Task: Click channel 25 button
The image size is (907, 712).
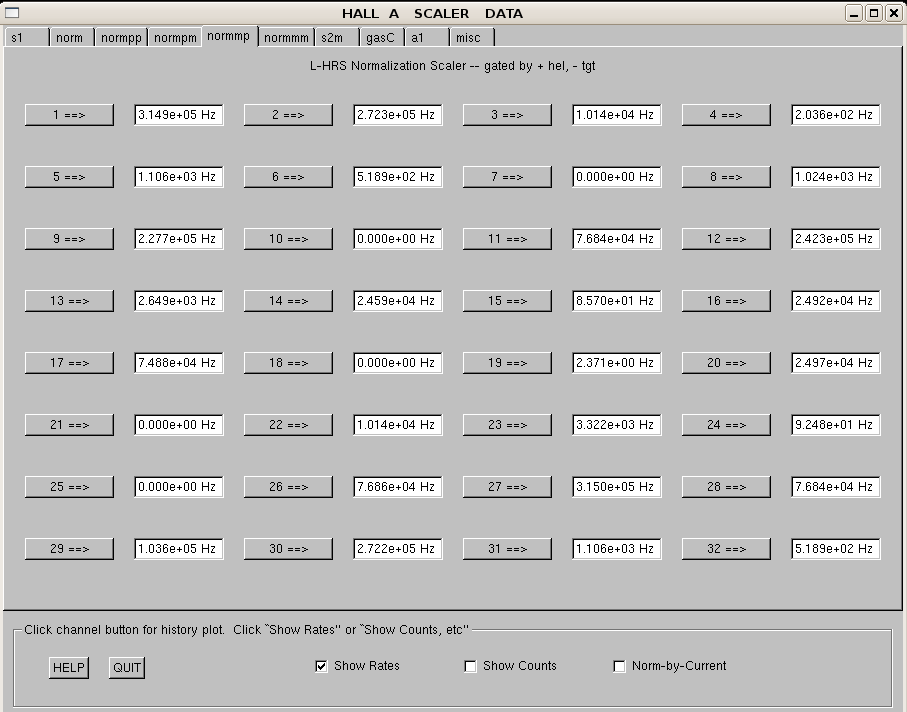Action: (69, 486)
